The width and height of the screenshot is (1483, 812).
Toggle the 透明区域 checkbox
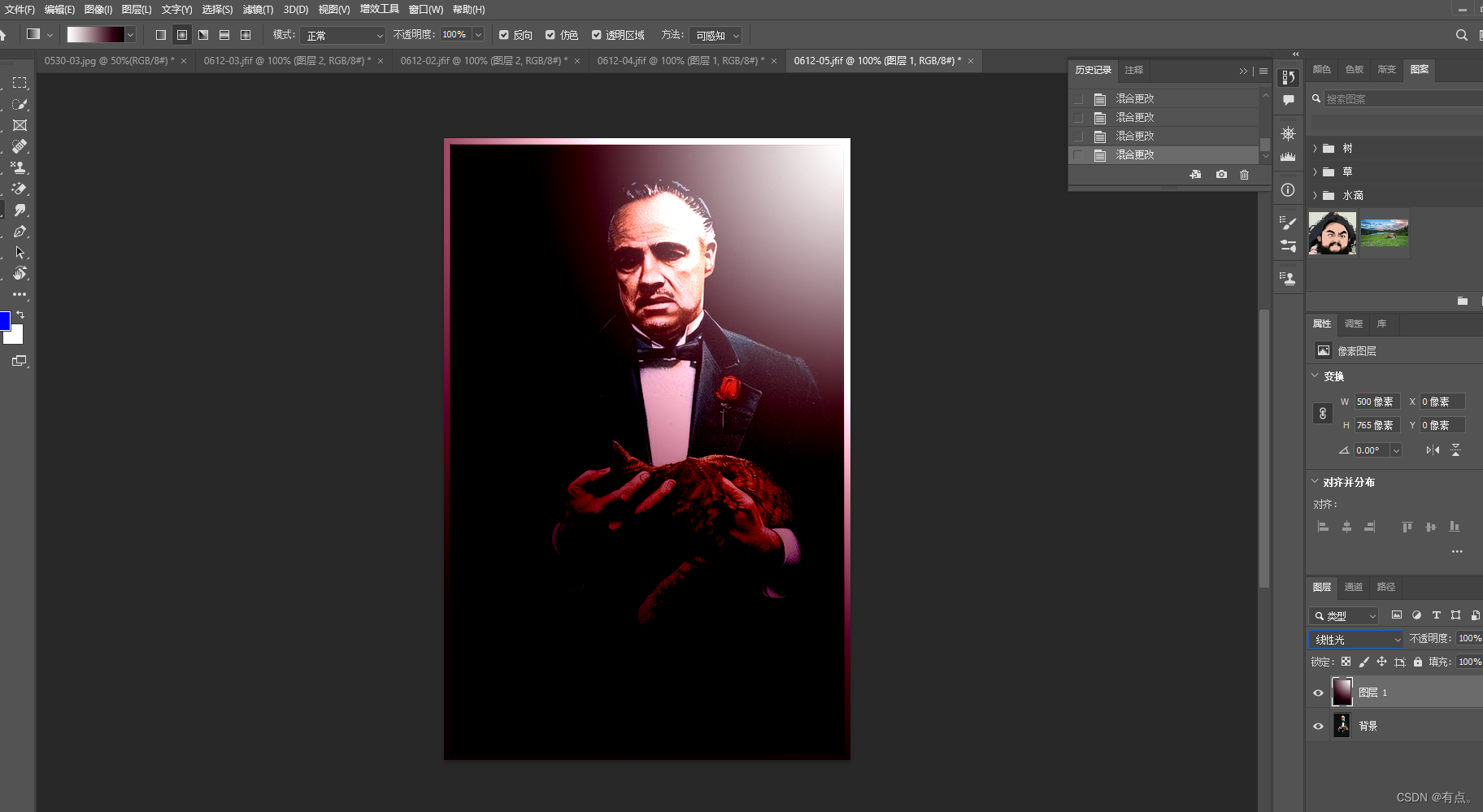[x=597, y=35]
